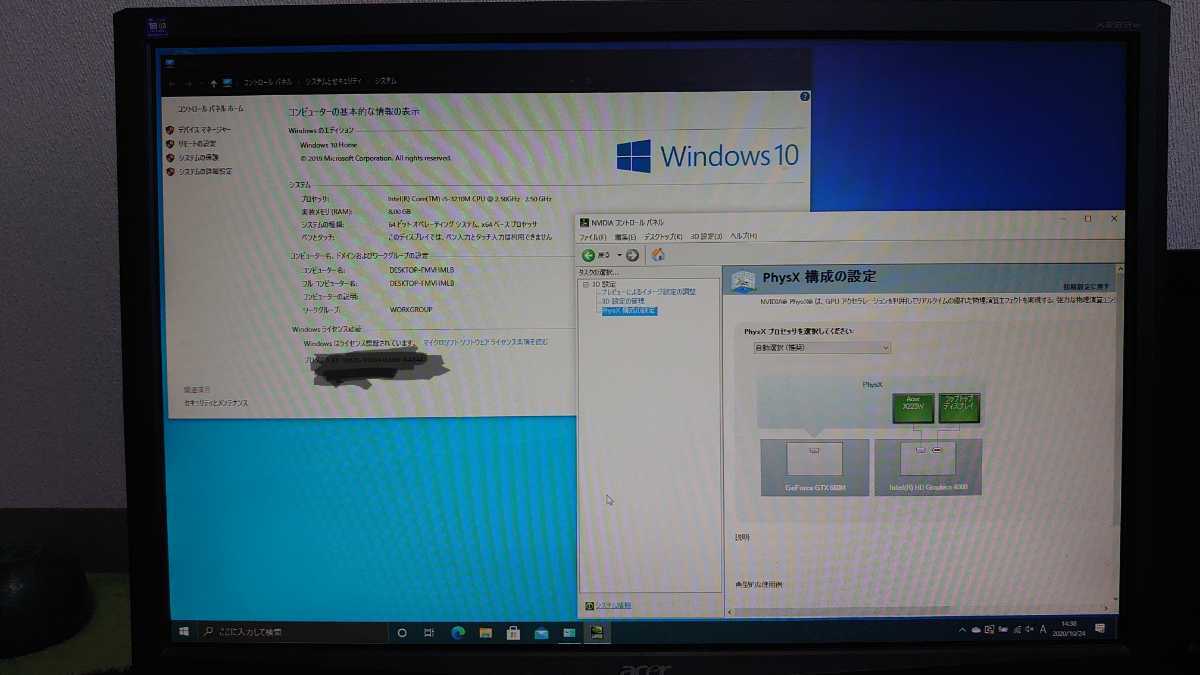
Task: Click the System window help question icon
Action: (805, 97)
